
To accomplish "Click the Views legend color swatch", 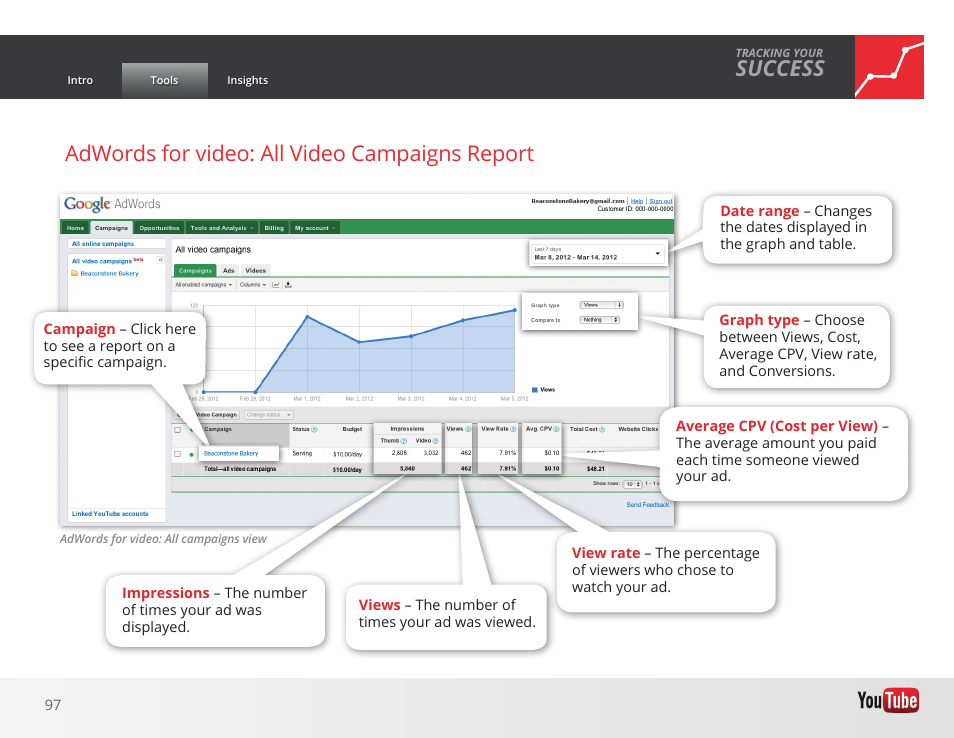I will pos(535,390).
